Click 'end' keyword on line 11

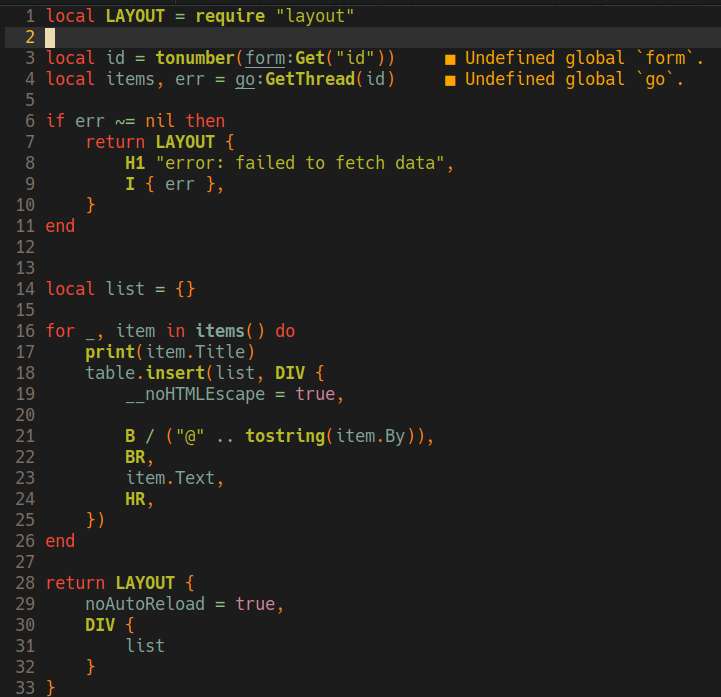pos(60,226)
